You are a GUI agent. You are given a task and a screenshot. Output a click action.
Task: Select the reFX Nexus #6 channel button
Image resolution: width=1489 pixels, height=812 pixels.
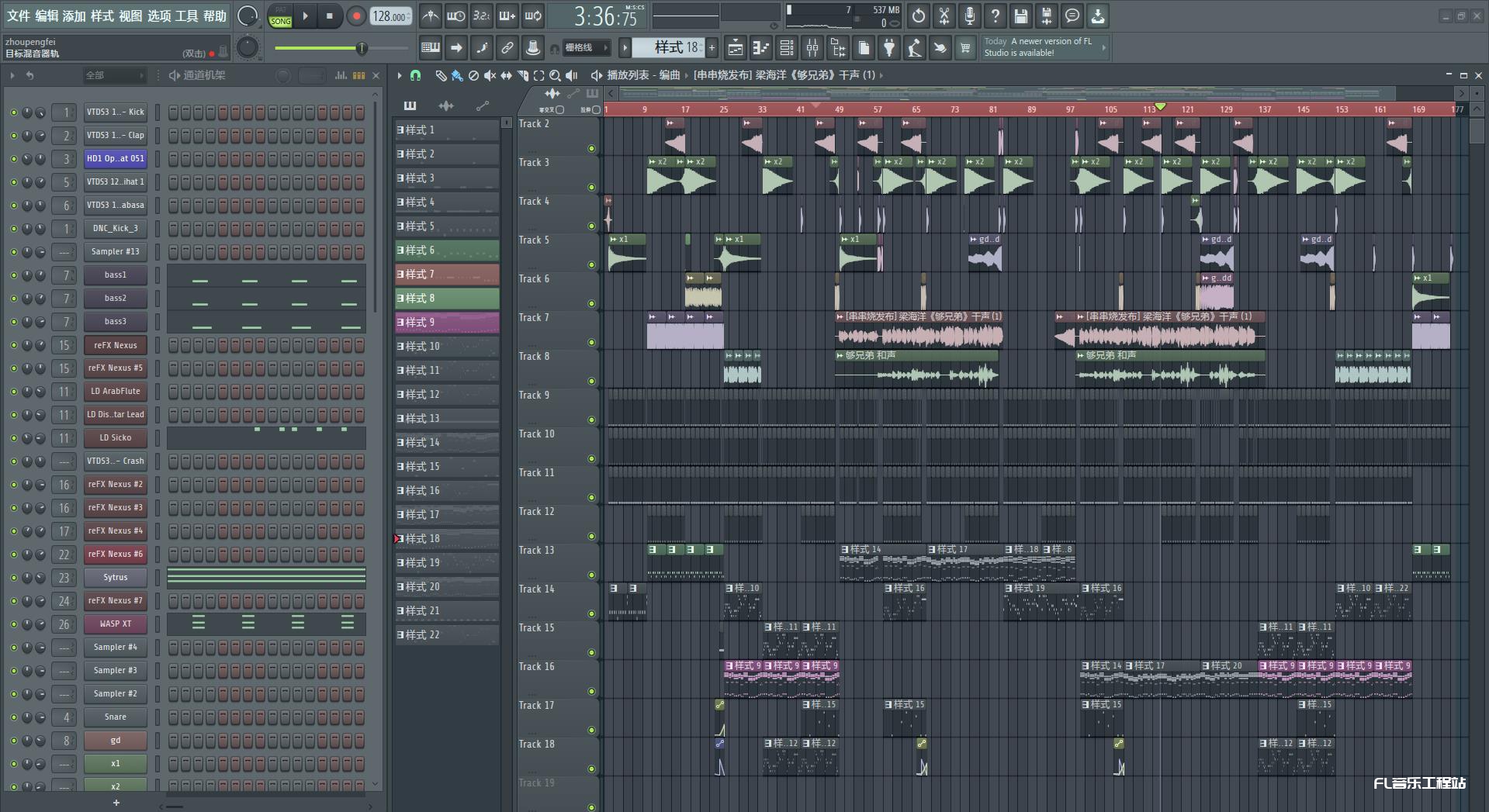(x=115, y=555)
